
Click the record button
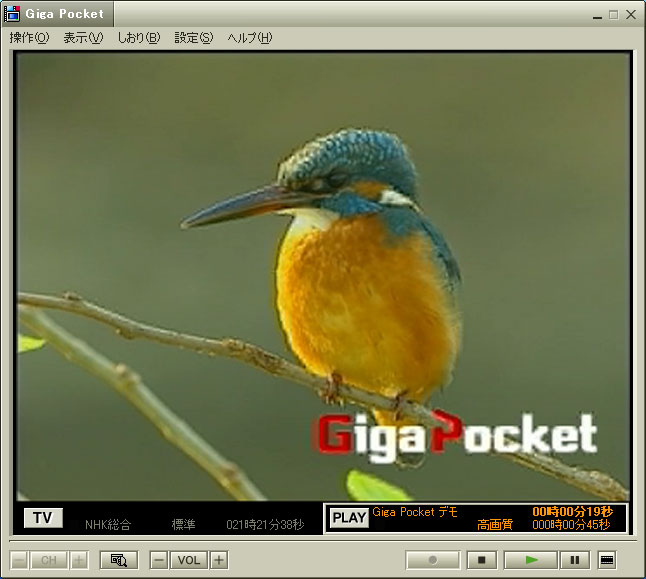pos(432,560)
